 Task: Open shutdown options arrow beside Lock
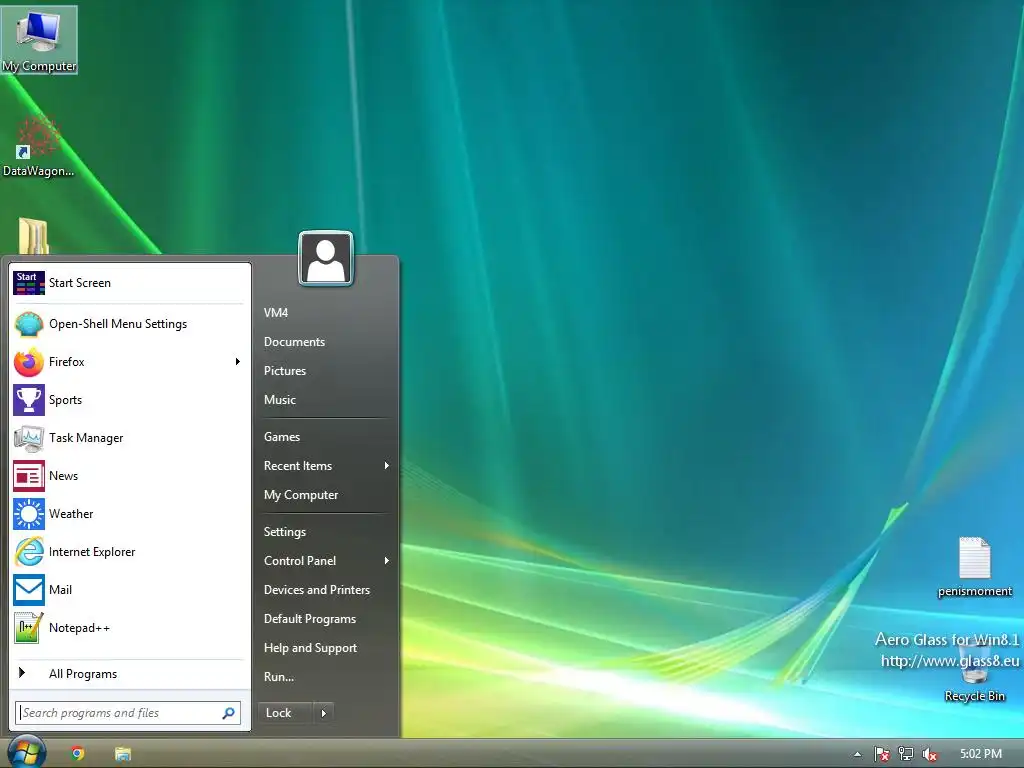[324, 713]
